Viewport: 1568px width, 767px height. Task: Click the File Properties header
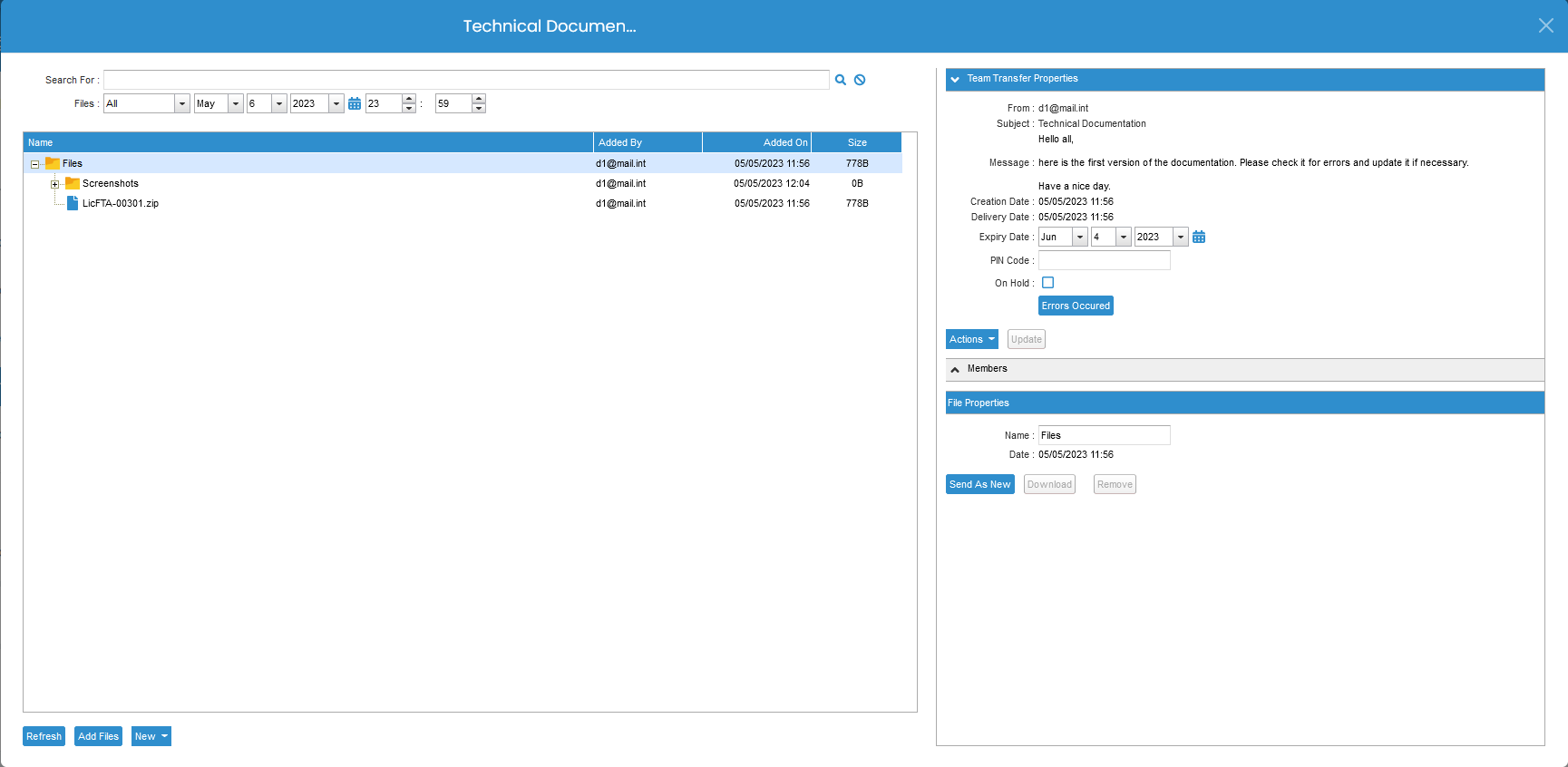pyautogui.click(x=1244, y=403)
